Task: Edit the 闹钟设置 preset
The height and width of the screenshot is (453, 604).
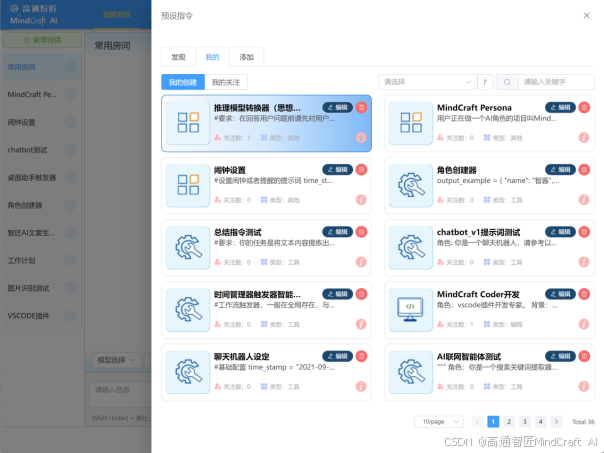Action: coord(337,169)
